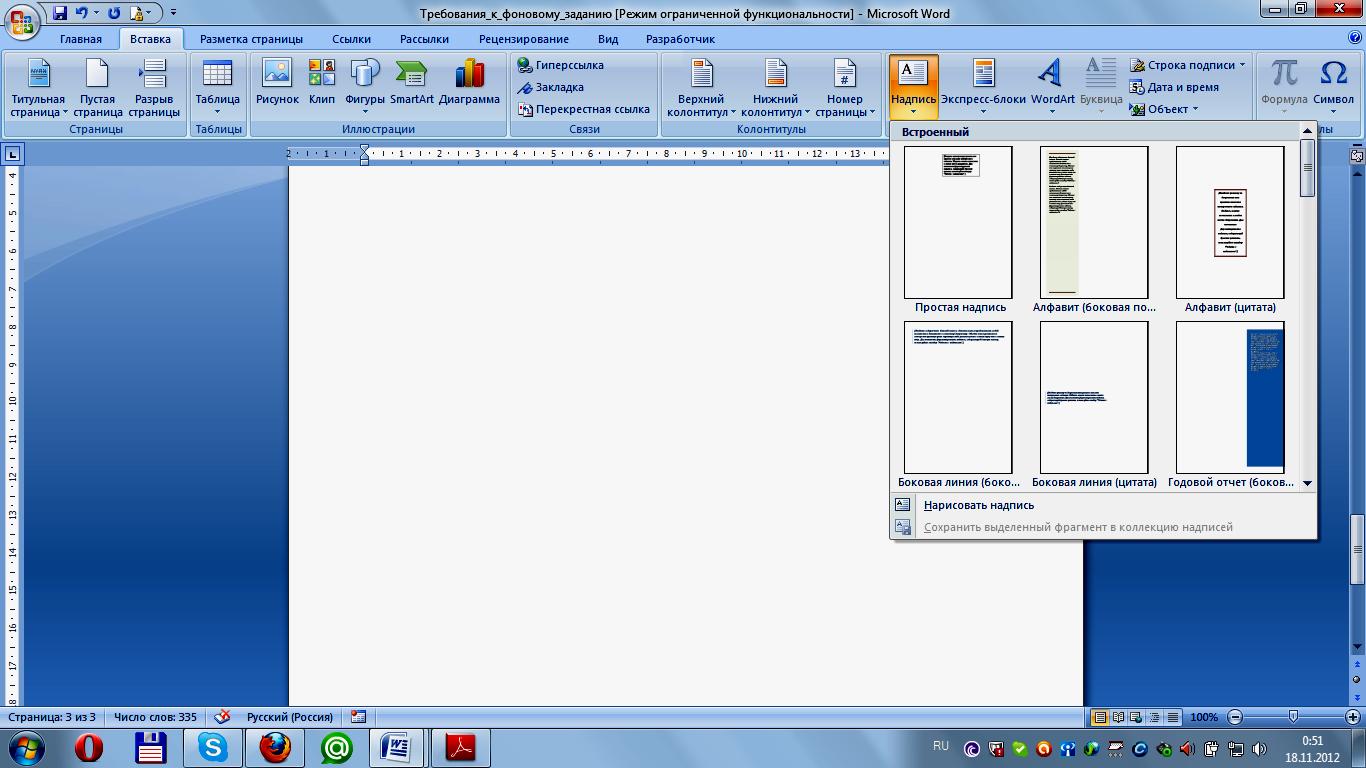The width and height of the screenshot is (1366, 768).
Task: Insert a SmartArt graphic
Action: 412,82
